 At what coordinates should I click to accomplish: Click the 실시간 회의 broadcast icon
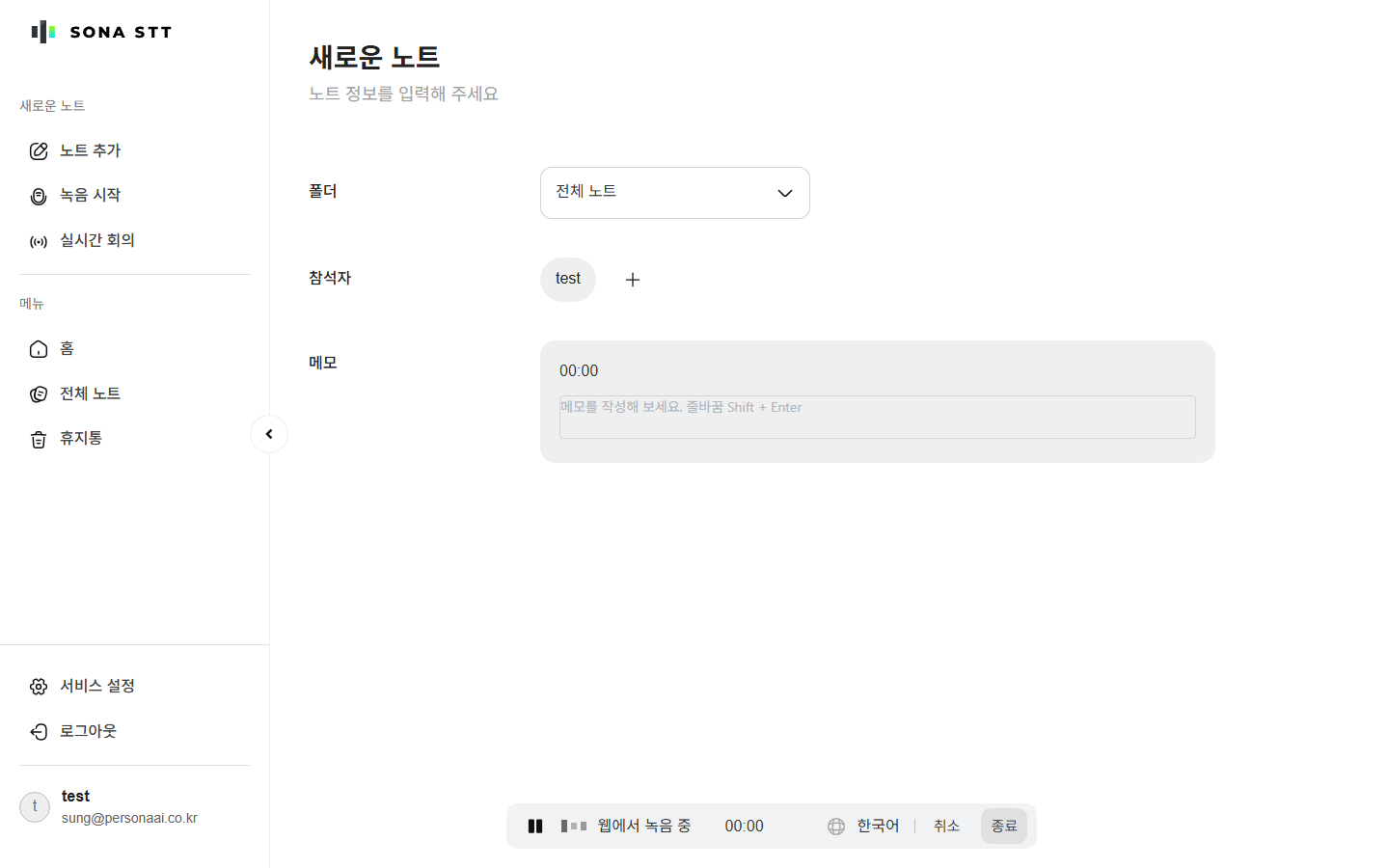(x=39, y=241)
